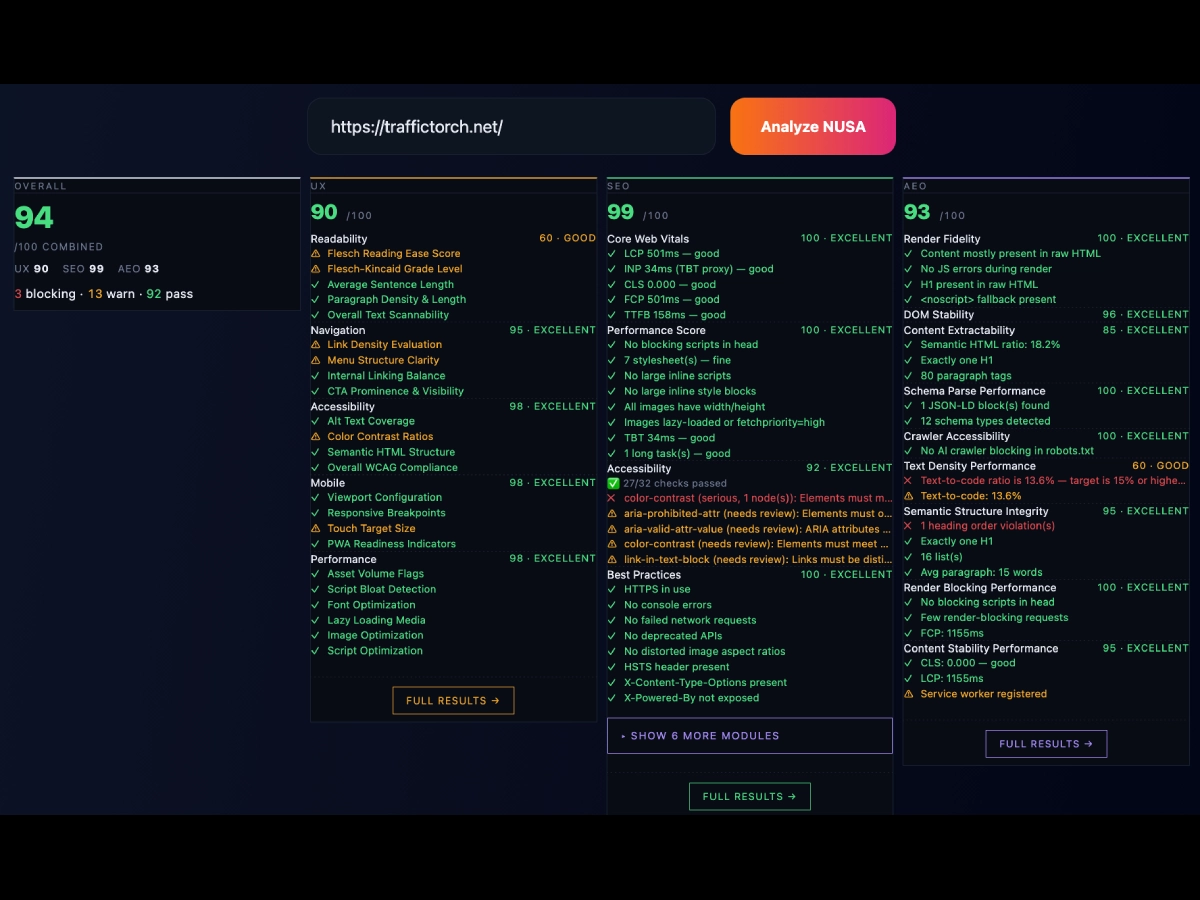Viewport: 1200px width, 900px height.
Task: Select the Semantic Structure Integrity header
Action: pyautogui.click(x=976, y=511)
